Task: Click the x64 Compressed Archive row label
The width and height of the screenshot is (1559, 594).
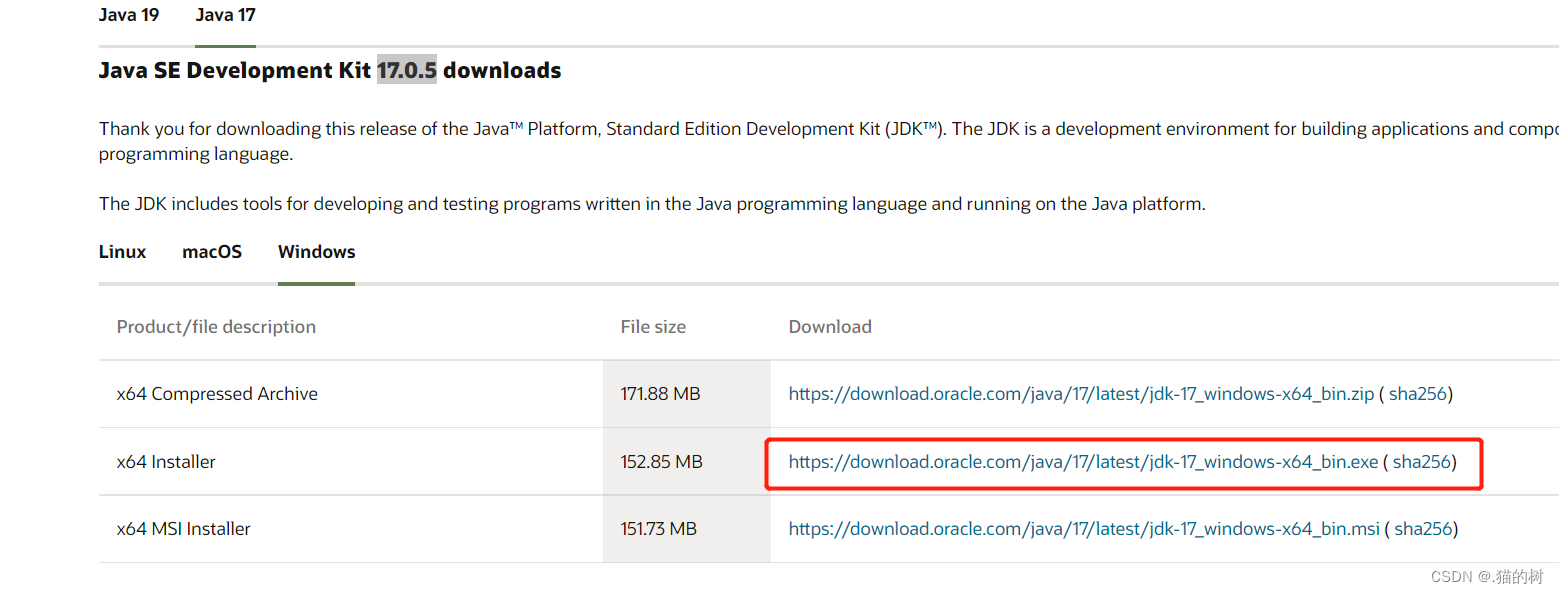Action: 217,394
